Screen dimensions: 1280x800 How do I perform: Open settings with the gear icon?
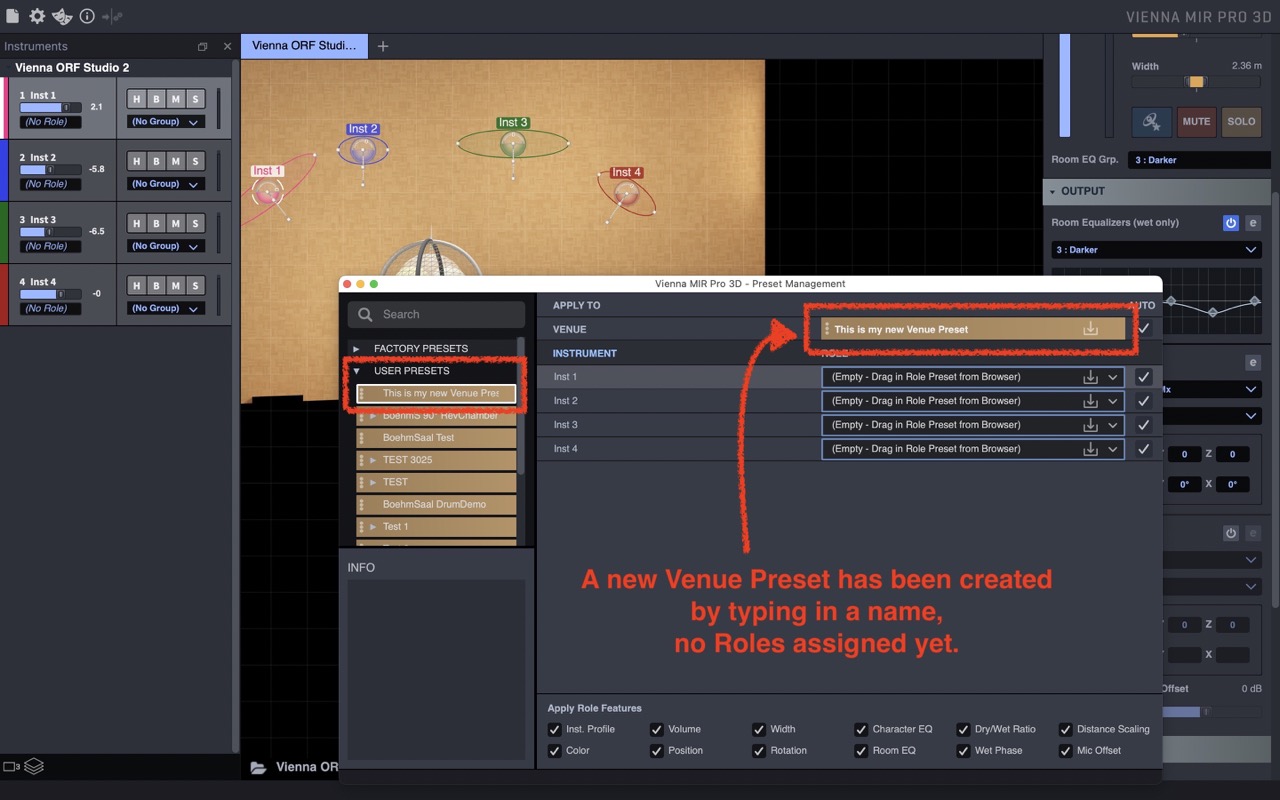37,16
